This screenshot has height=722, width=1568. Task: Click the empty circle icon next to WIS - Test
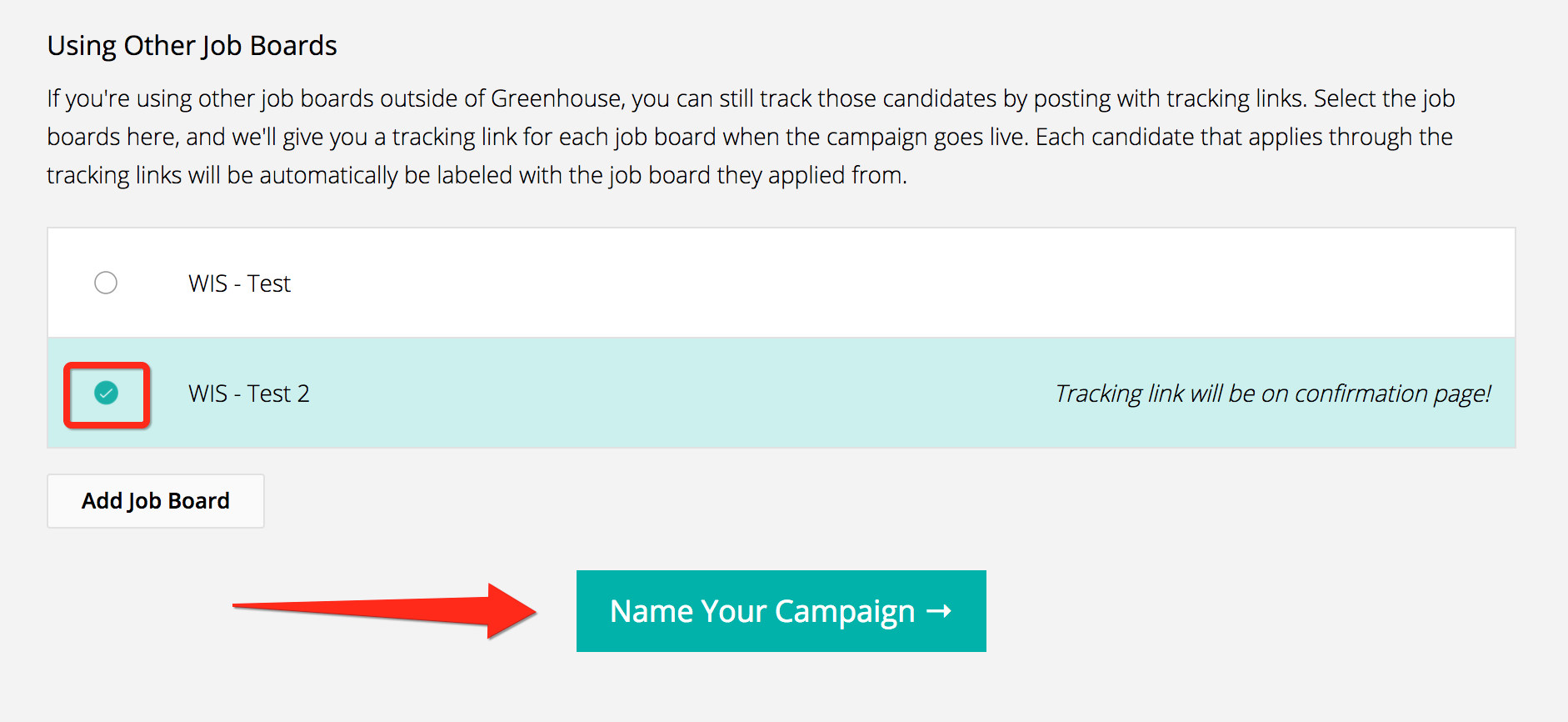pos(106,283)
